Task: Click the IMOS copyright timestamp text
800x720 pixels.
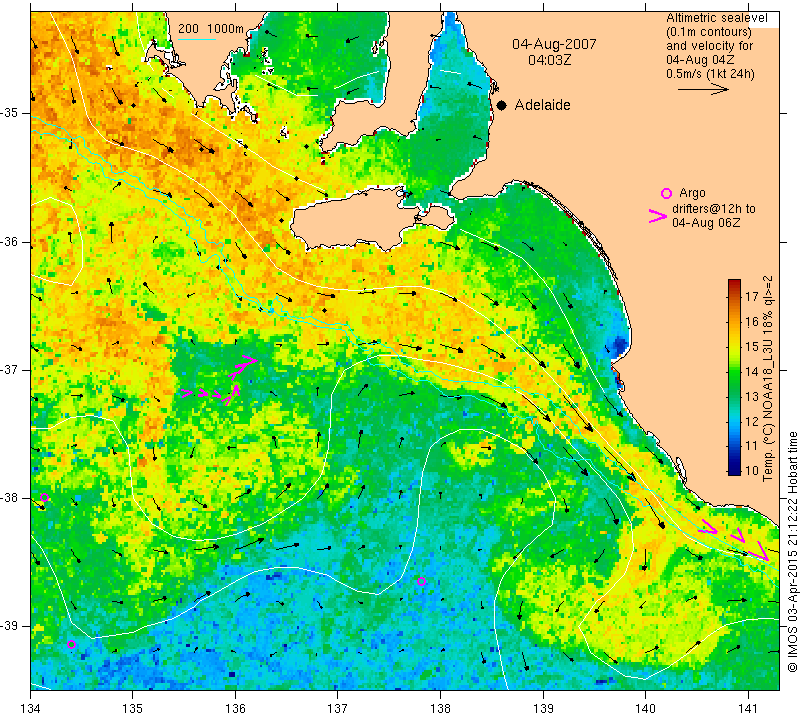Action: tap(792, 551)
